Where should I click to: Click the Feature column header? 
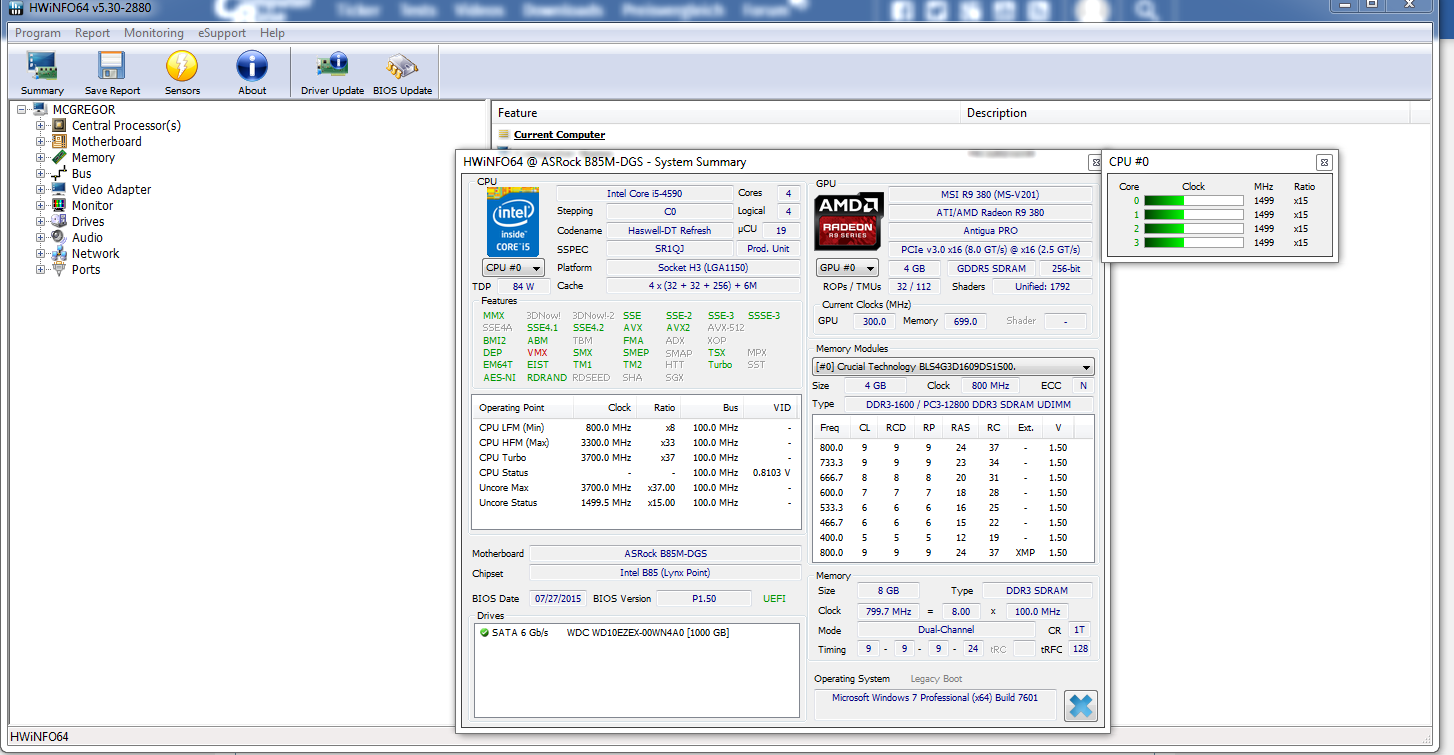725,113
